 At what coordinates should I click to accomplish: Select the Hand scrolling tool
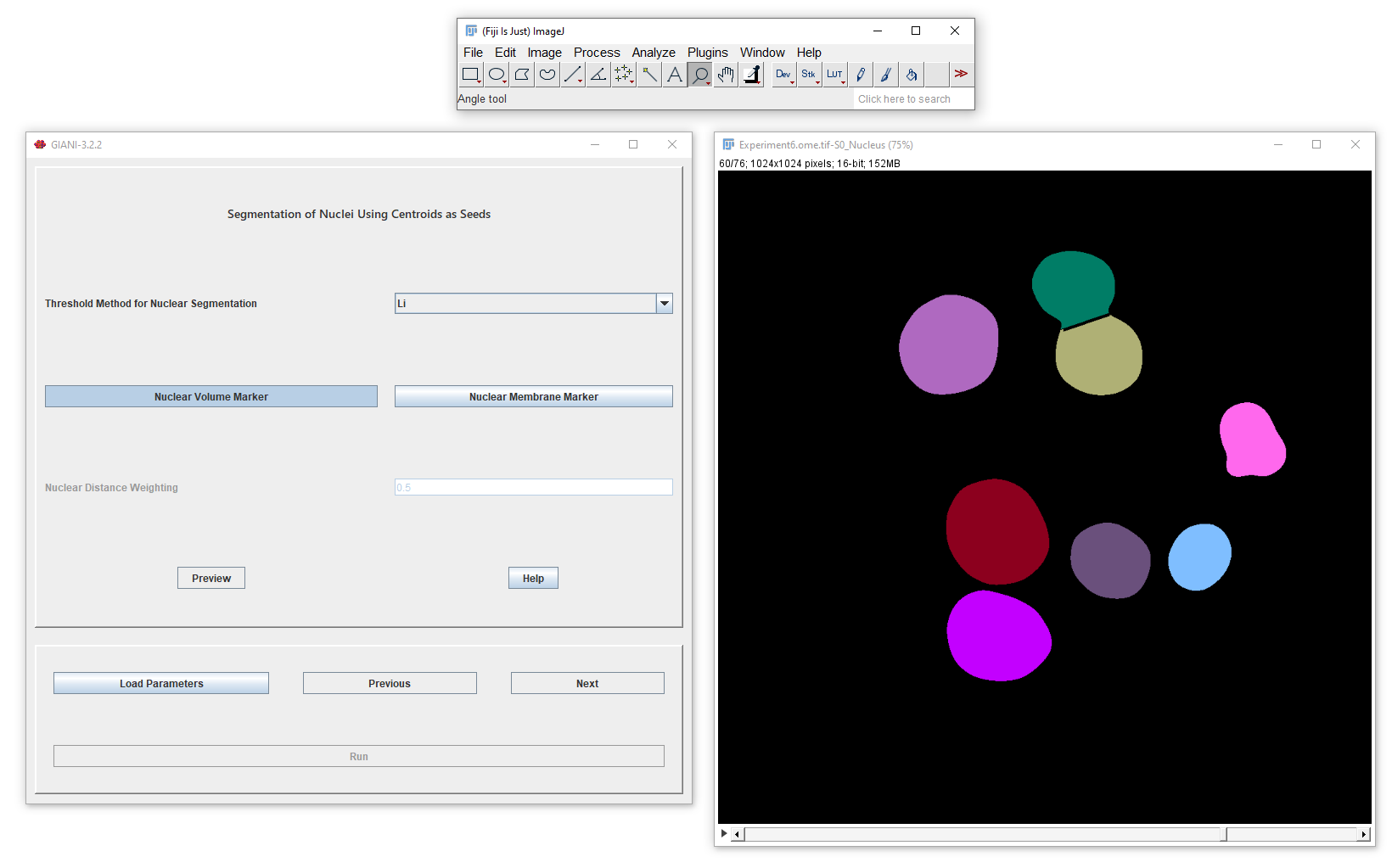click(x=726, y=75)
